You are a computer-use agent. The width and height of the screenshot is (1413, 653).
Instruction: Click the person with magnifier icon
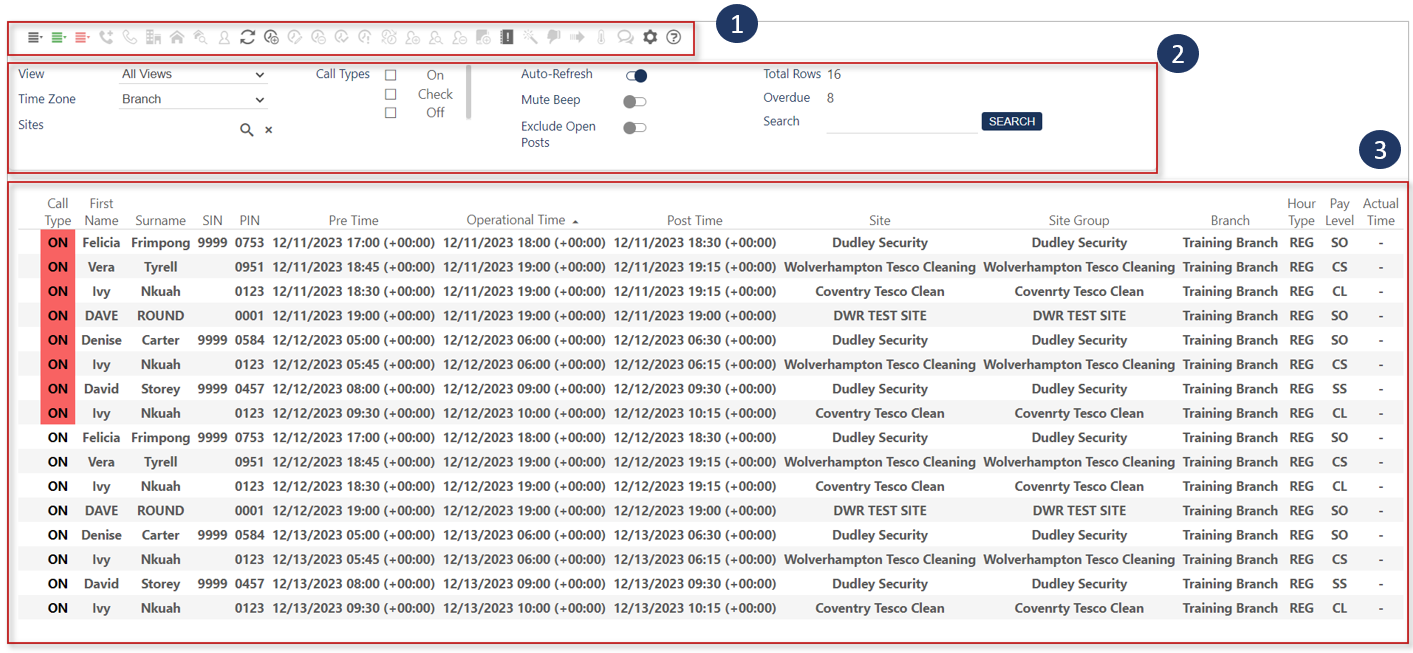(x=436, y=37)
